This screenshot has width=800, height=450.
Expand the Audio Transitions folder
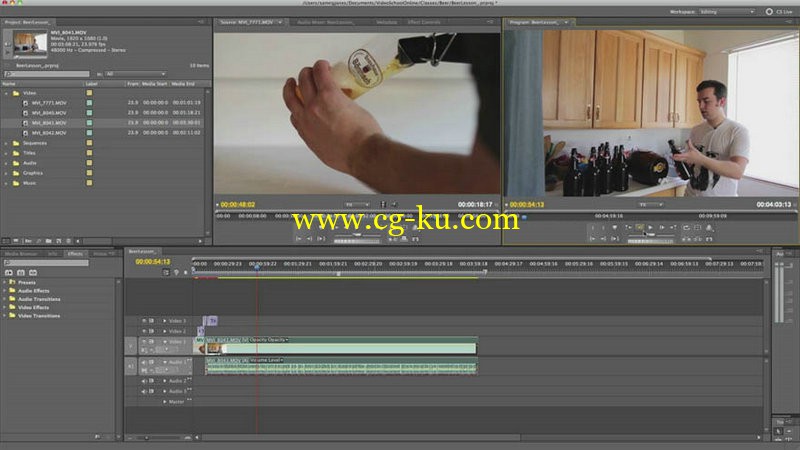(5, 299)
